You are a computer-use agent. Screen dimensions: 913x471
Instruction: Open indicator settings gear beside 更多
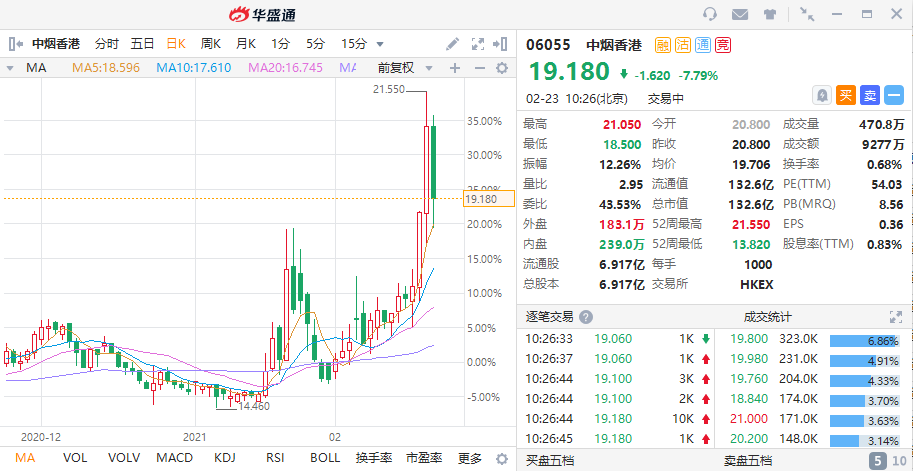click(x=501, y=458)
